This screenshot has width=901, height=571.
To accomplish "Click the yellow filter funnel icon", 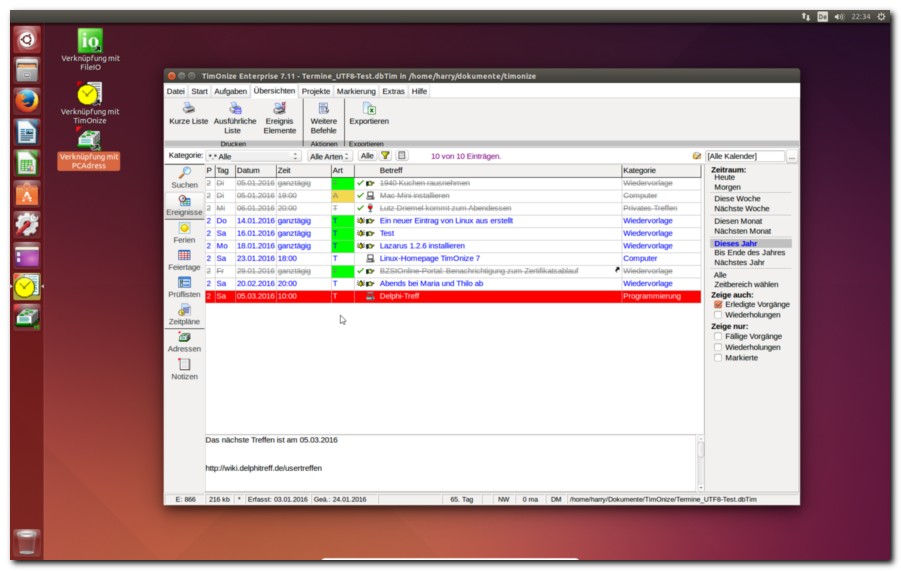I will (x=386, y=156).
